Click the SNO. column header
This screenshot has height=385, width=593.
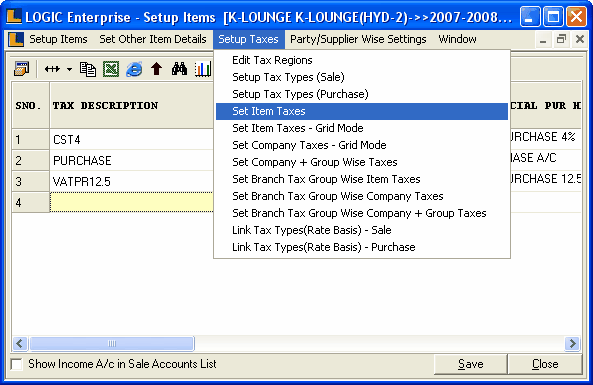(x=31, y=106)
